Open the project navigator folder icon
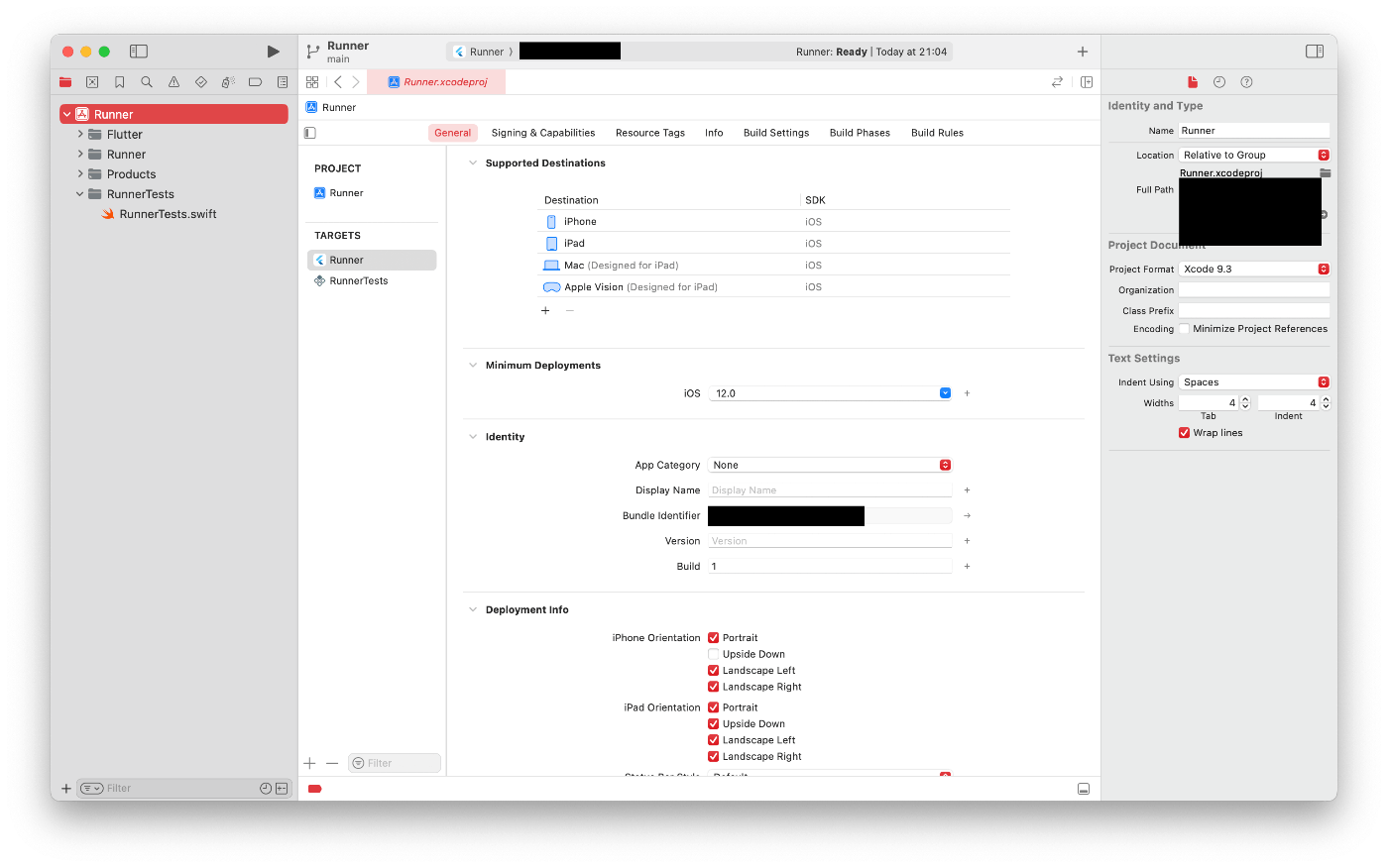The height and width of the screenshot is (868, 1388). coord(65,82)
